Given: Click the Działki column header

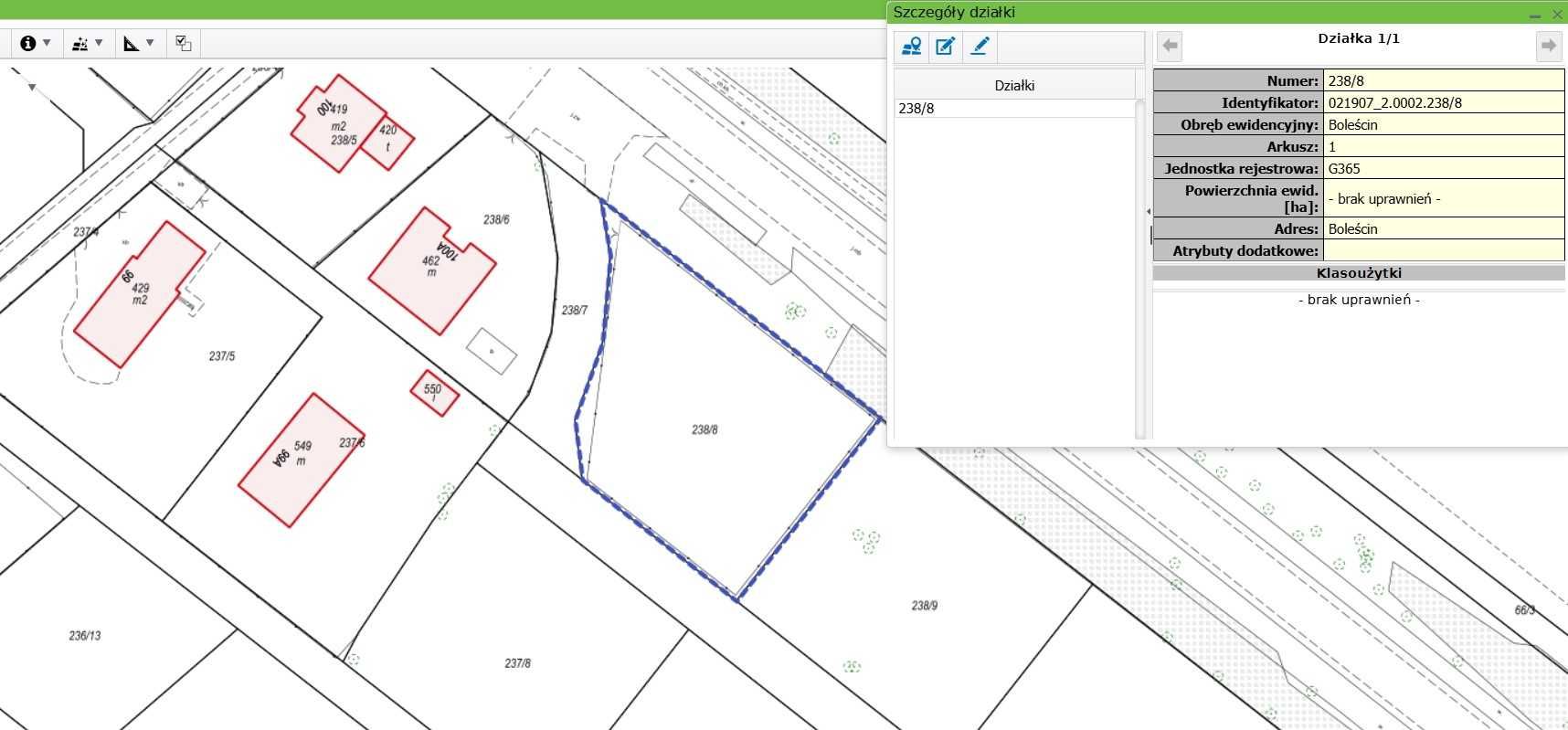Looking at the screenshot, I should coord(1014,85).
